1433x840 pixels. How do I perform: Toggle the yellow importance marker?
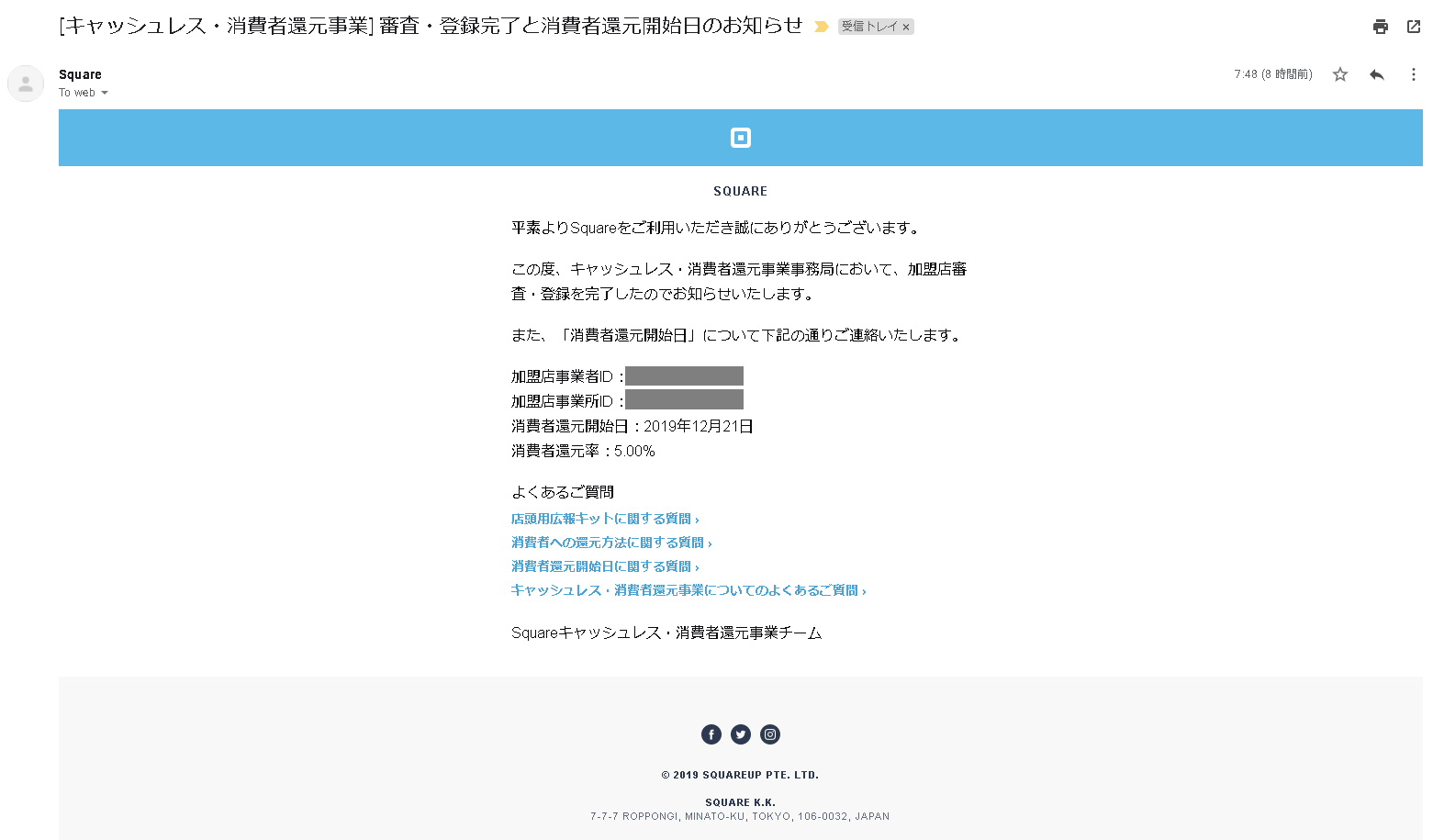[x=822, y=27]
